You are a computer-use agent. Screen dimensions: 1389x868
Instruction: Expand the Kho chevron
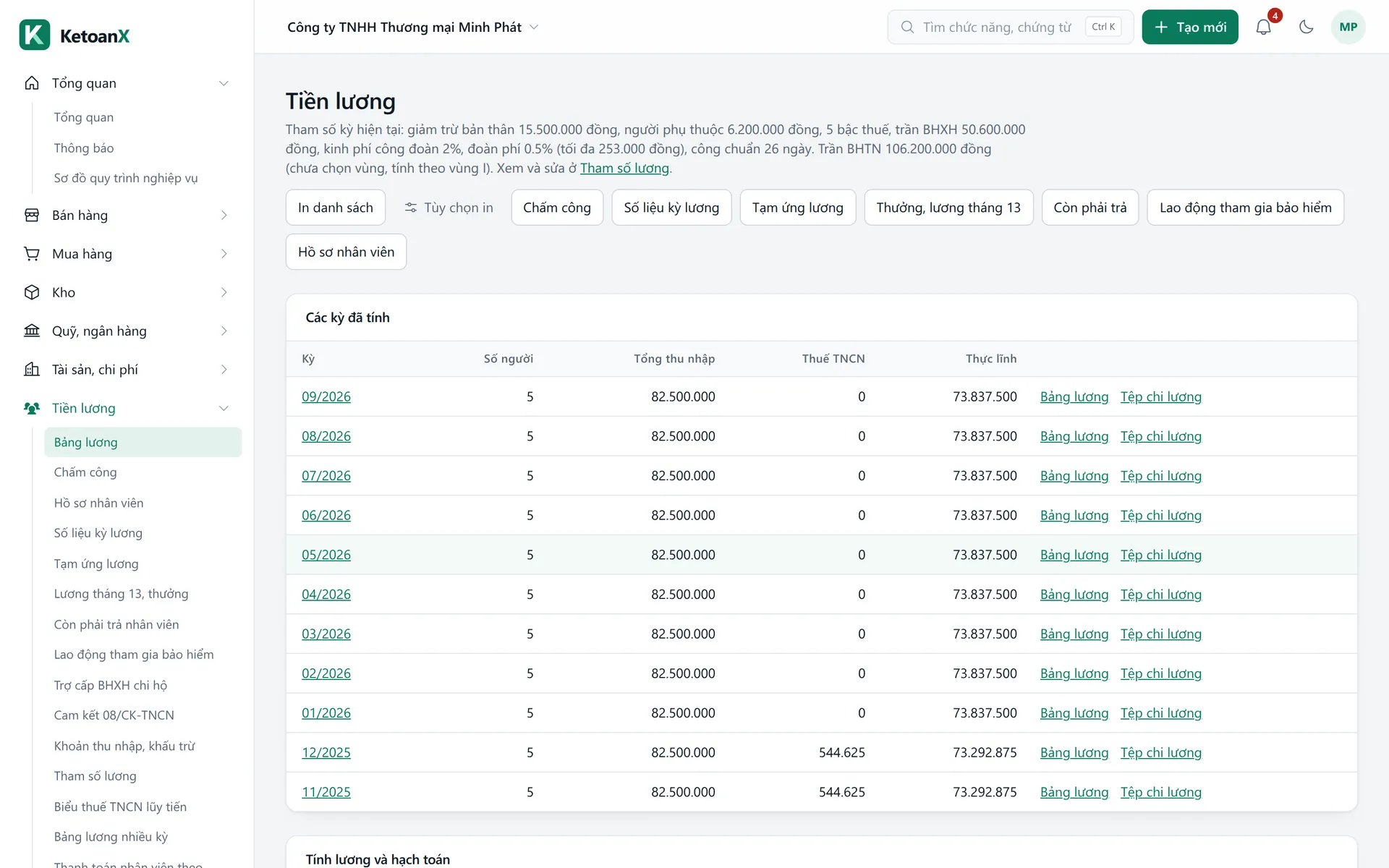pos(224,292)
